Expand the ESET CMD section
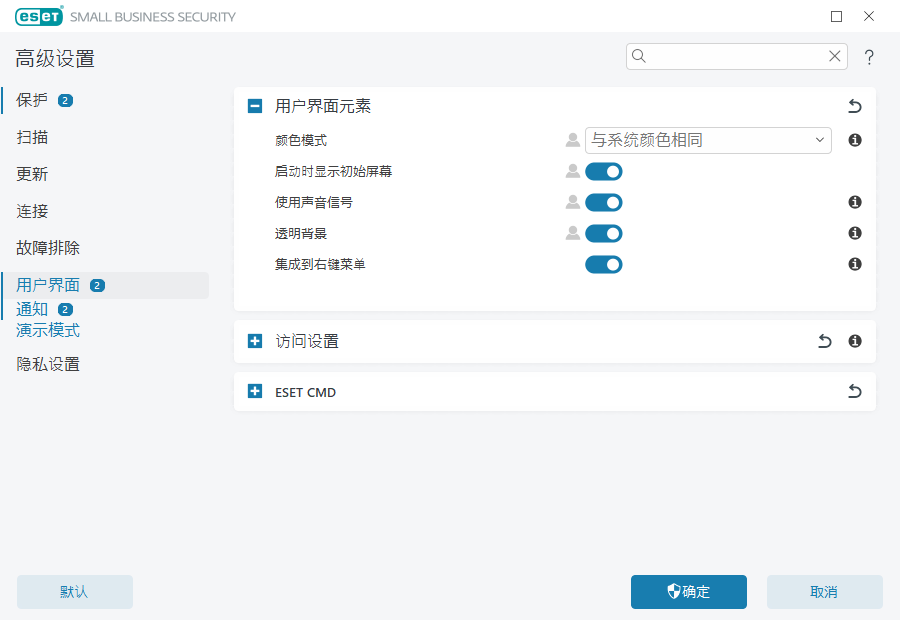This screenshot has width=900, height=620. (x=254, y=391)
